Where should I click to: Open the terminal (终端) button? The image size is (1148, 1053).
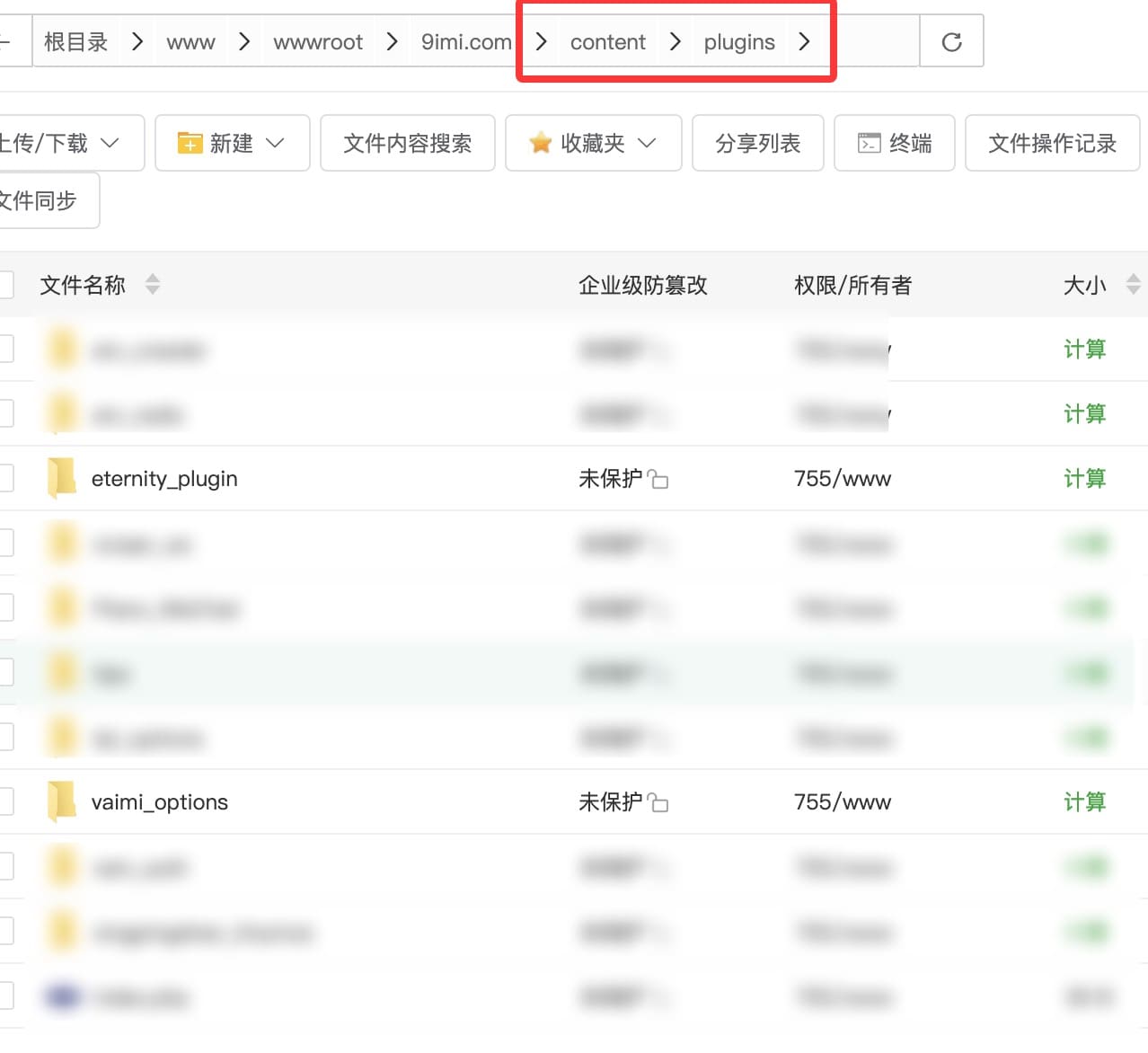[x=894, y=144]
